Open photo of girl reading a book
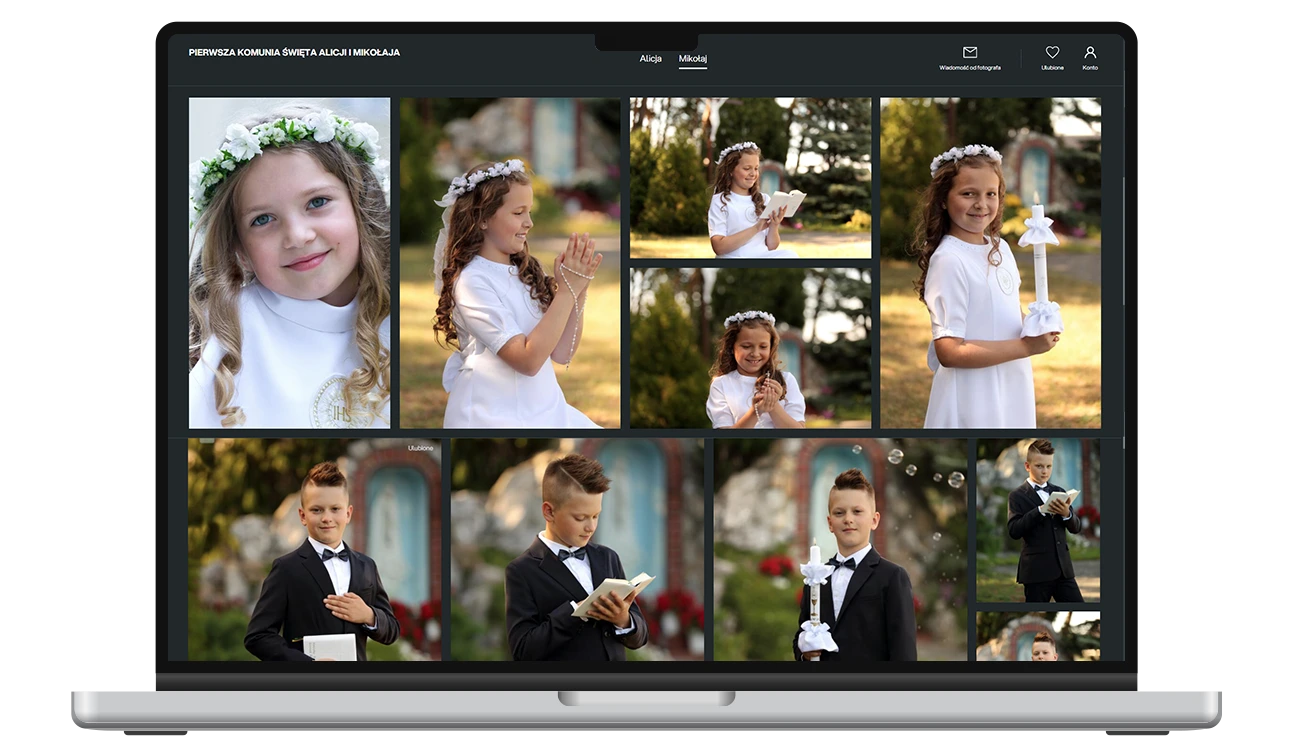 [x=750, y=177]
